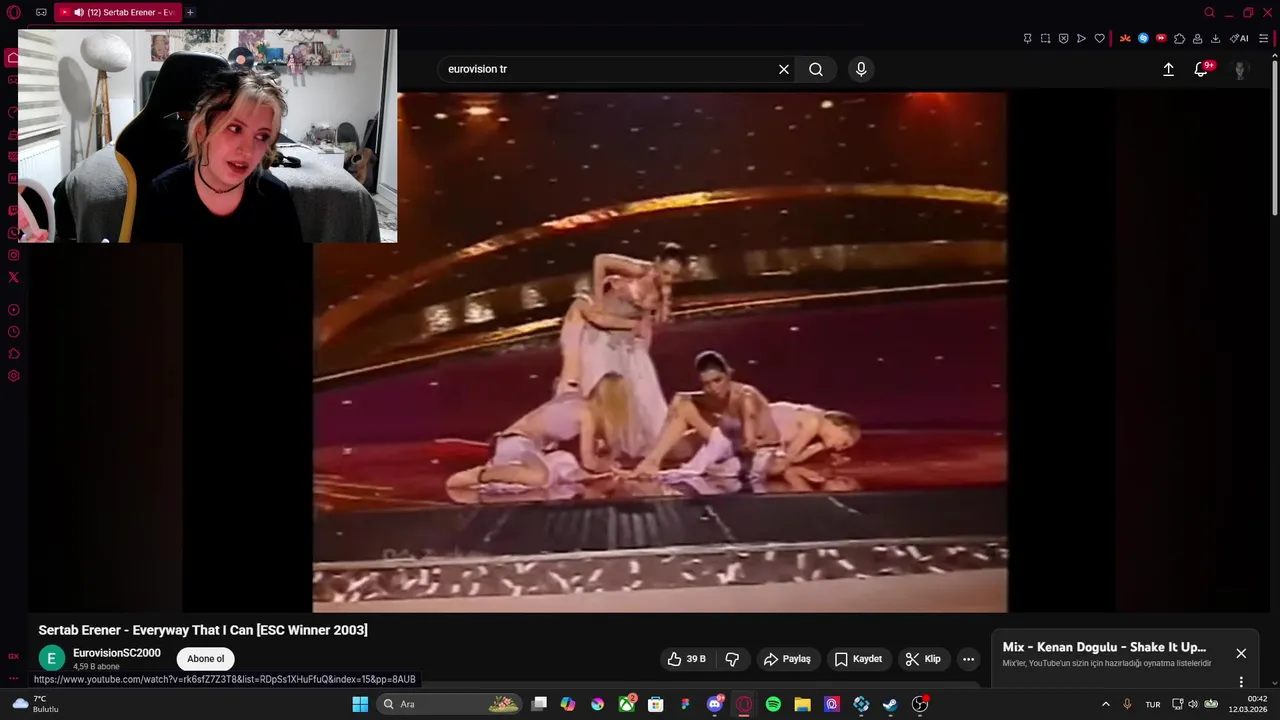Open more actions three-dot menu under video
This screenshot has width=1280, height=720.
(968, 659)
